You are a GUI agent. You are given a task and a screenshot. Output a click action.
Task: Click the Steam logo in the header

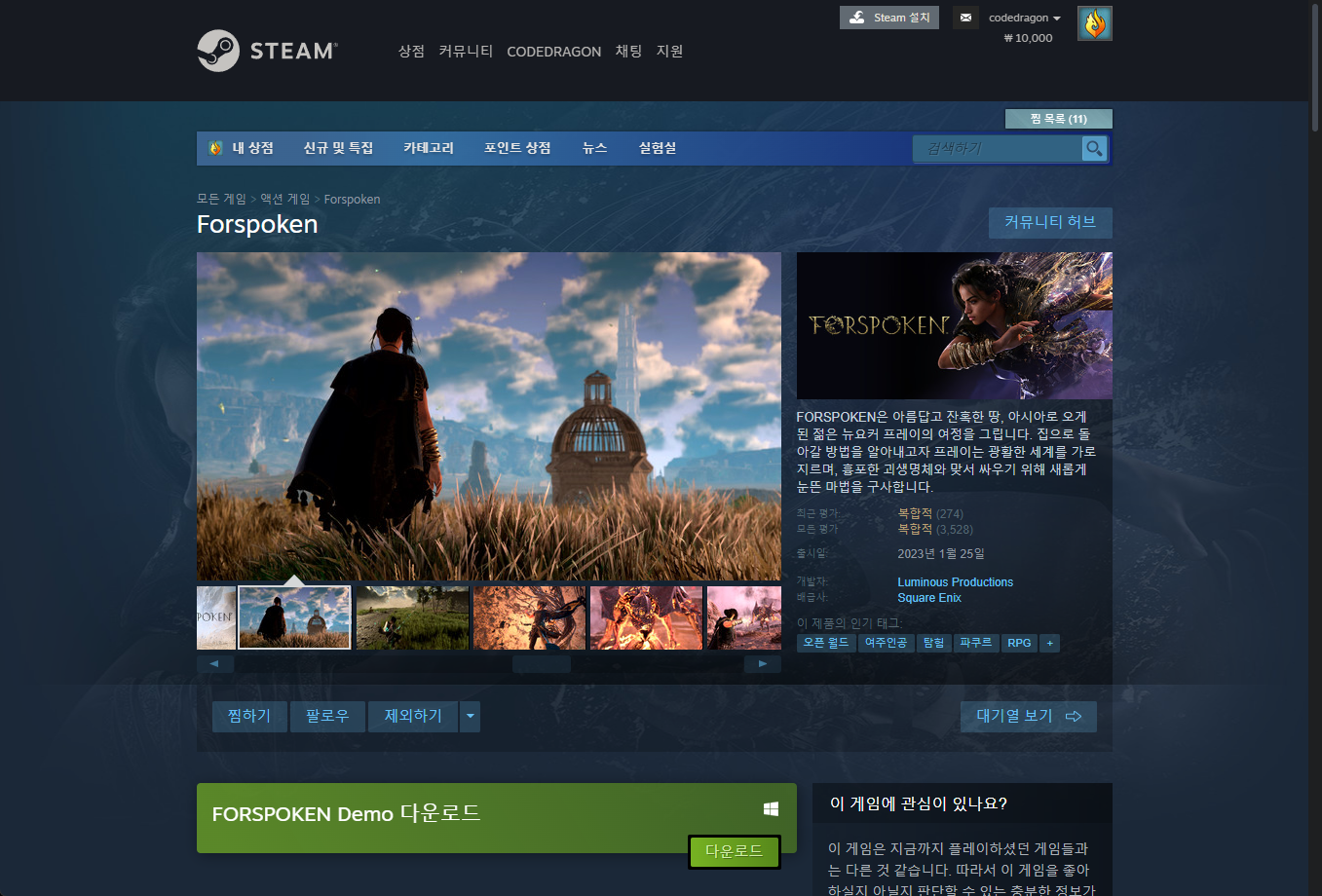pos(267,51)
